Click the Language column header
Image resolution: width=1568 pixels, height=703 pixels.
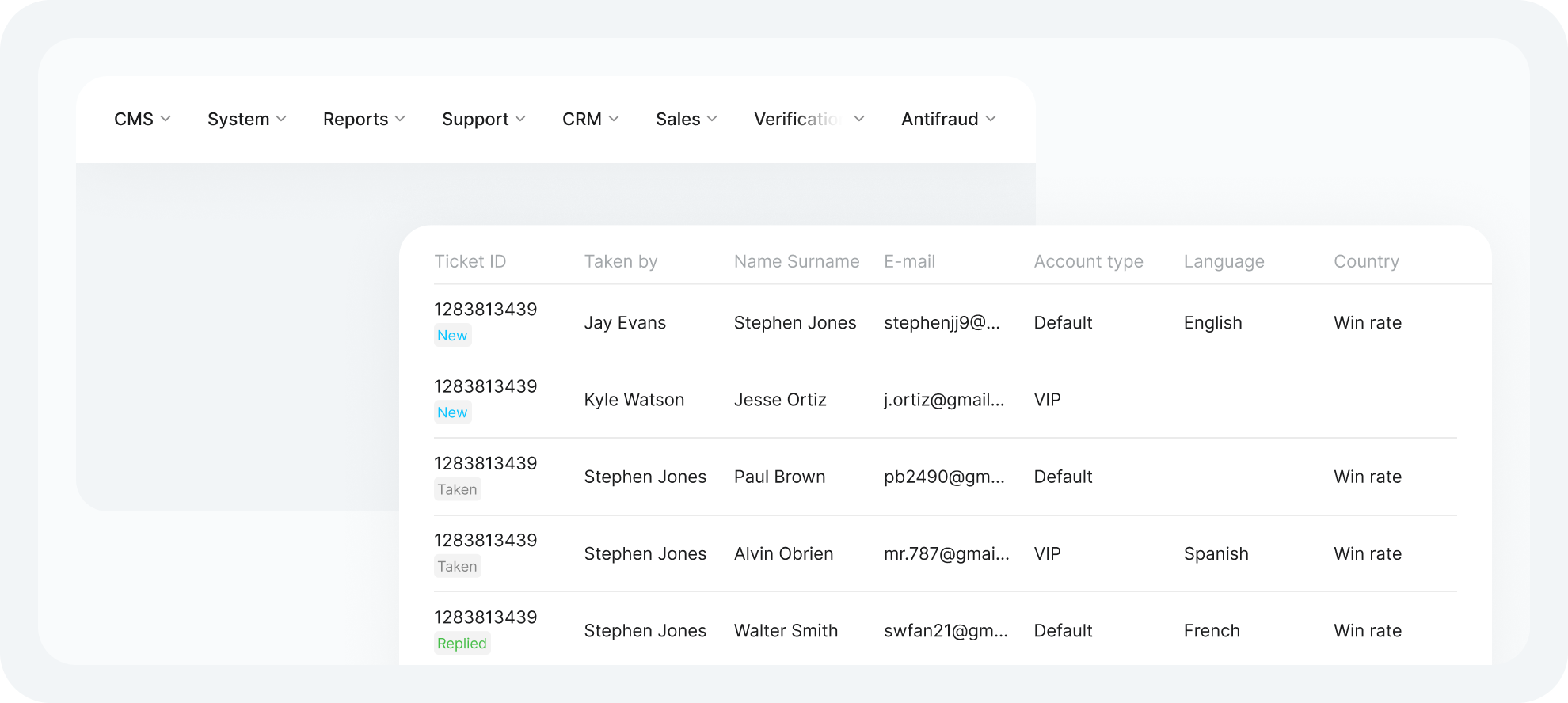[x=1224, y=261]
